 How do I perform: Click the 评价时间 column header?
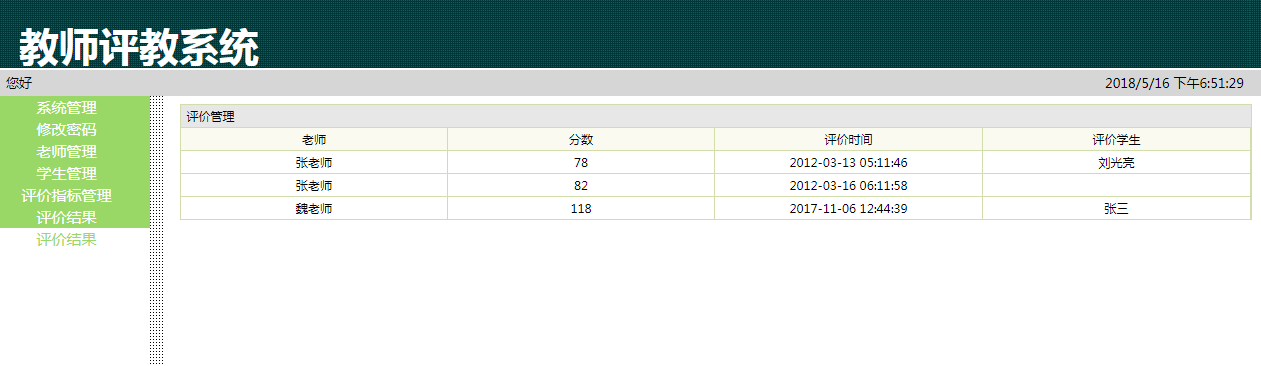848,140
